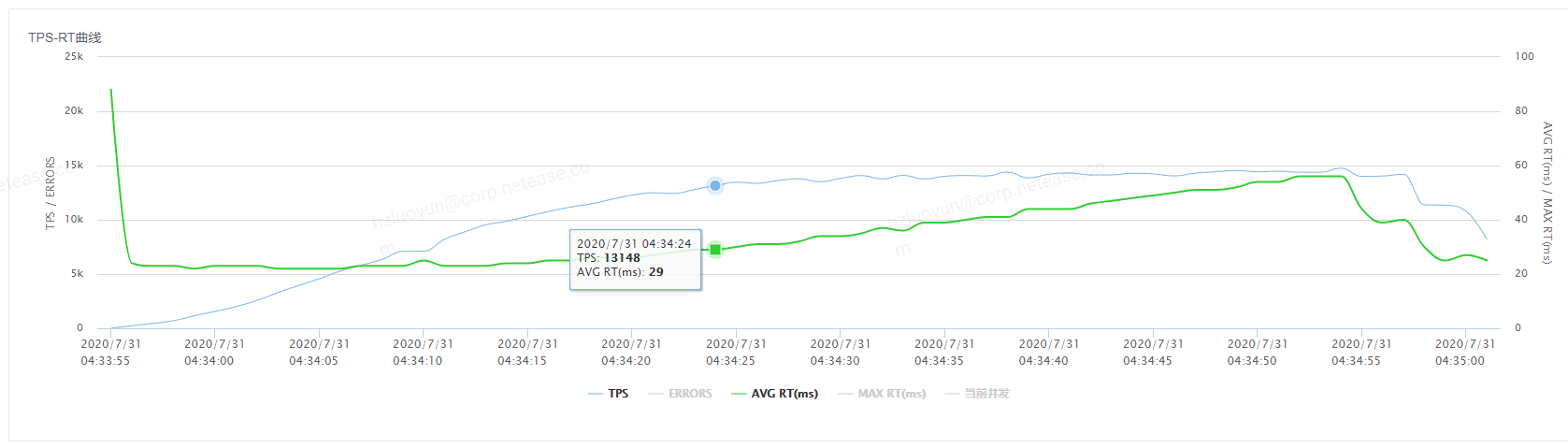Screen dimensions: 1568x448
Task: Click the blue line icon beside TPS legend
Action: click(596, 395)
